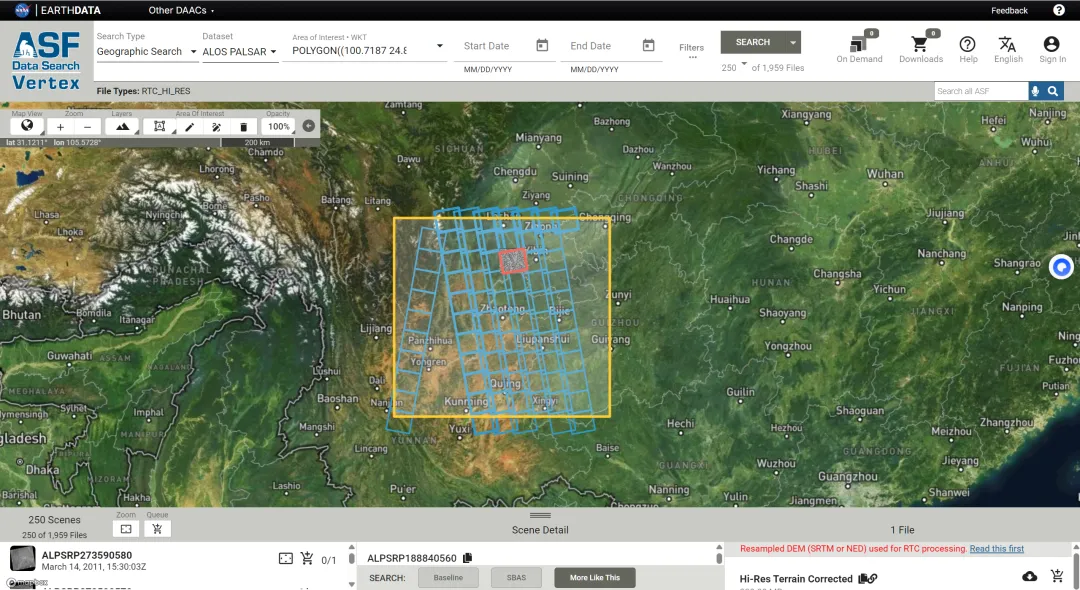
Task: Zoom to scene ALPSRP273590580
Action: [286, 558]
